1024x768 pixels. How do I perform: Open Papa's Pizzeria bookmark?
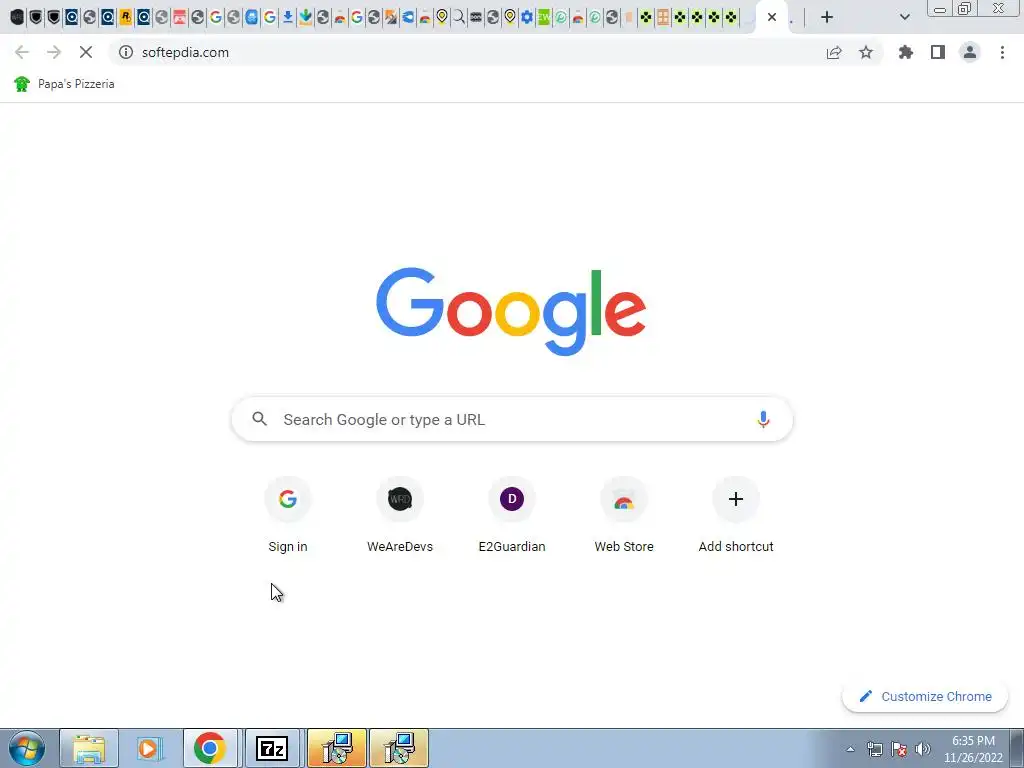64,84
